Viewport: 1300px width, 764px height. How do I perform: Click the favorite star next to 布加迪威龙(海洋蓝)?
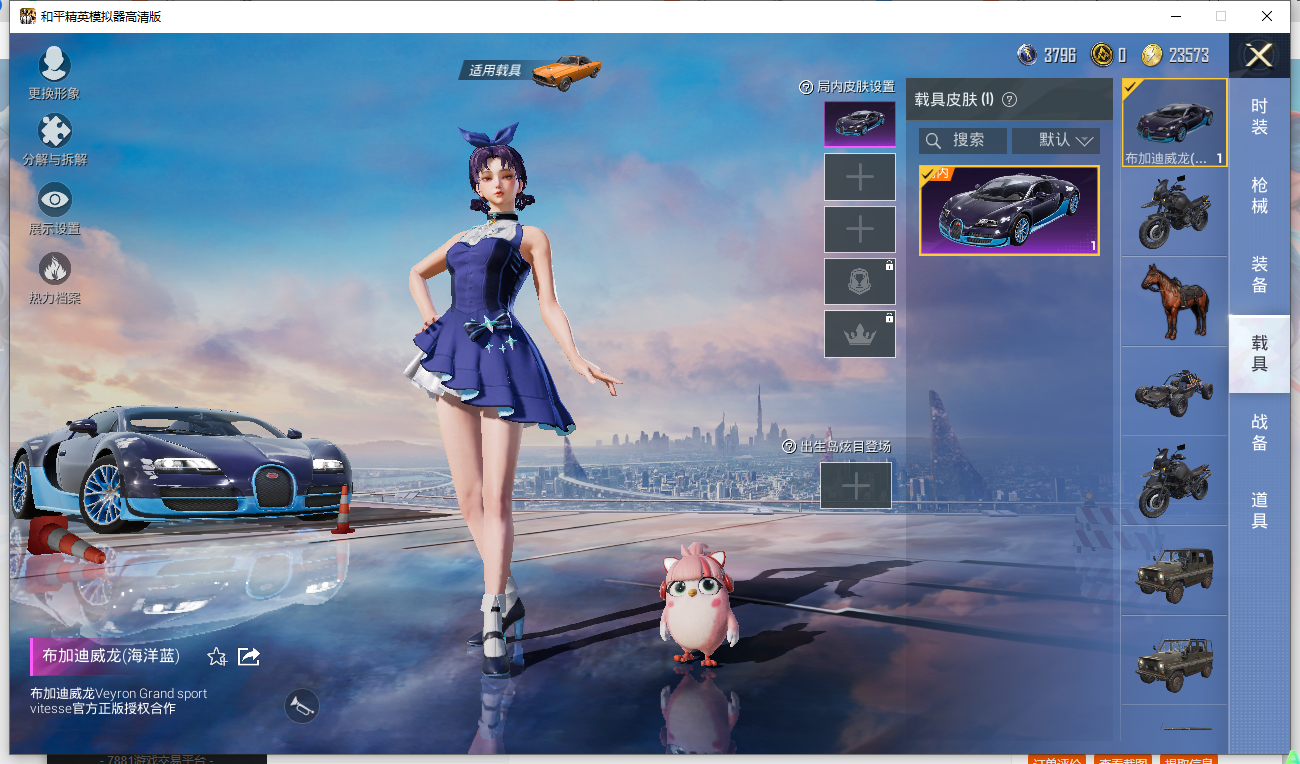pyautogui.click(x=216, y=656)
